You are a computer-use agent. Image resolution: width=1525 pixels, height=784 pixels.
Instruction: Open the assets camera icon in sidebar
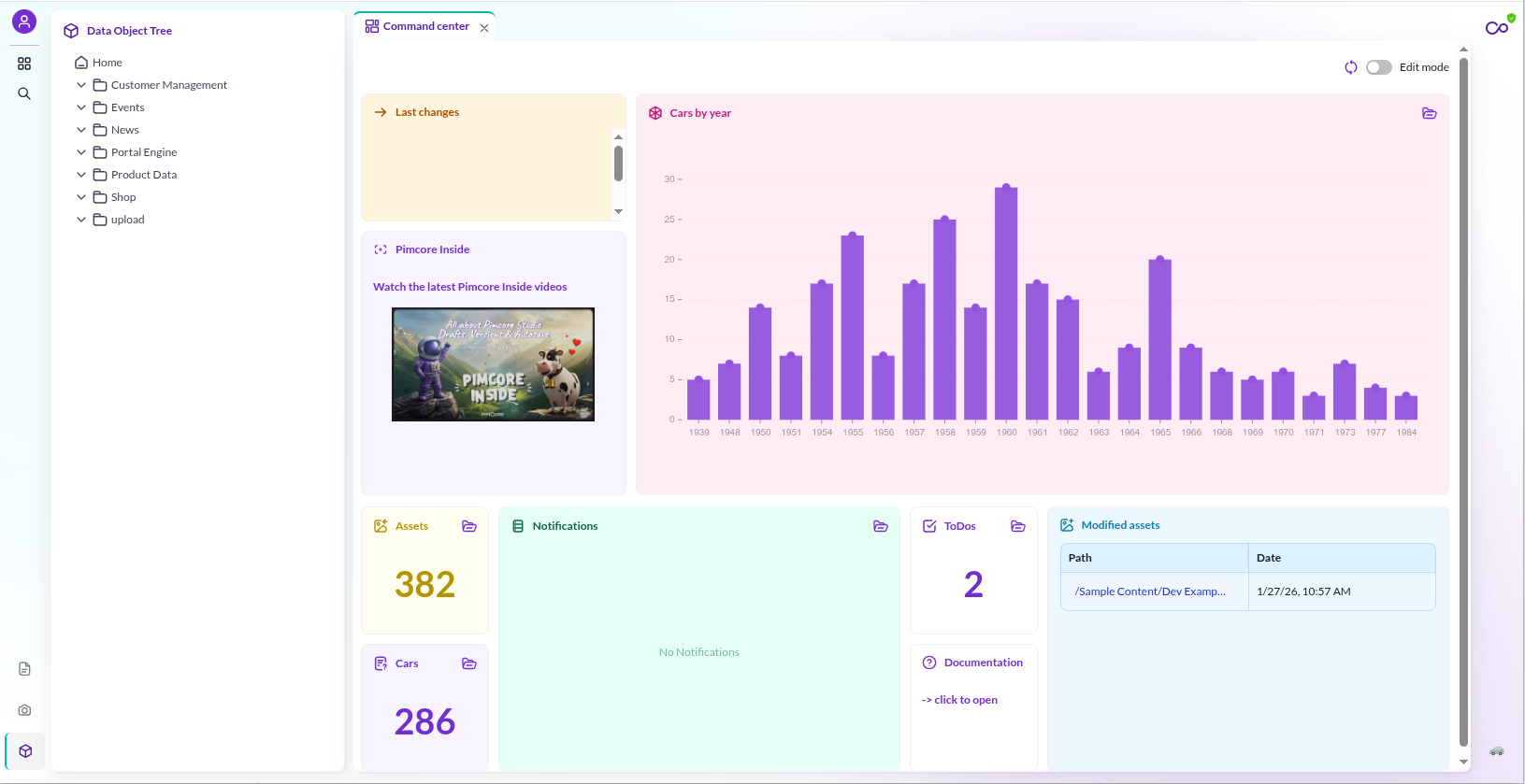click(24, 710)
